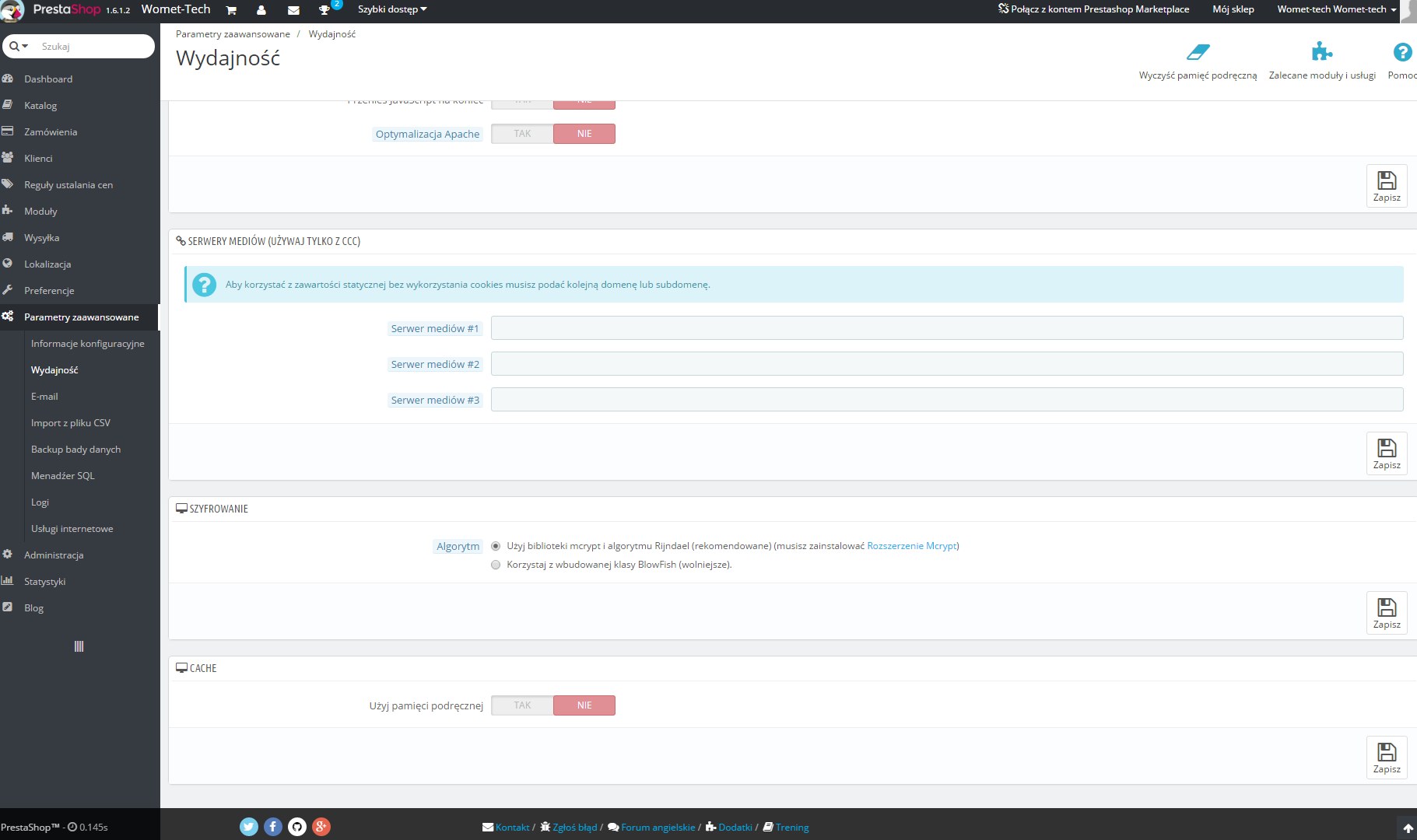1417x840 pixels.
Task: Click the trophy notifications icon
Action: click(x=324, y=10)
